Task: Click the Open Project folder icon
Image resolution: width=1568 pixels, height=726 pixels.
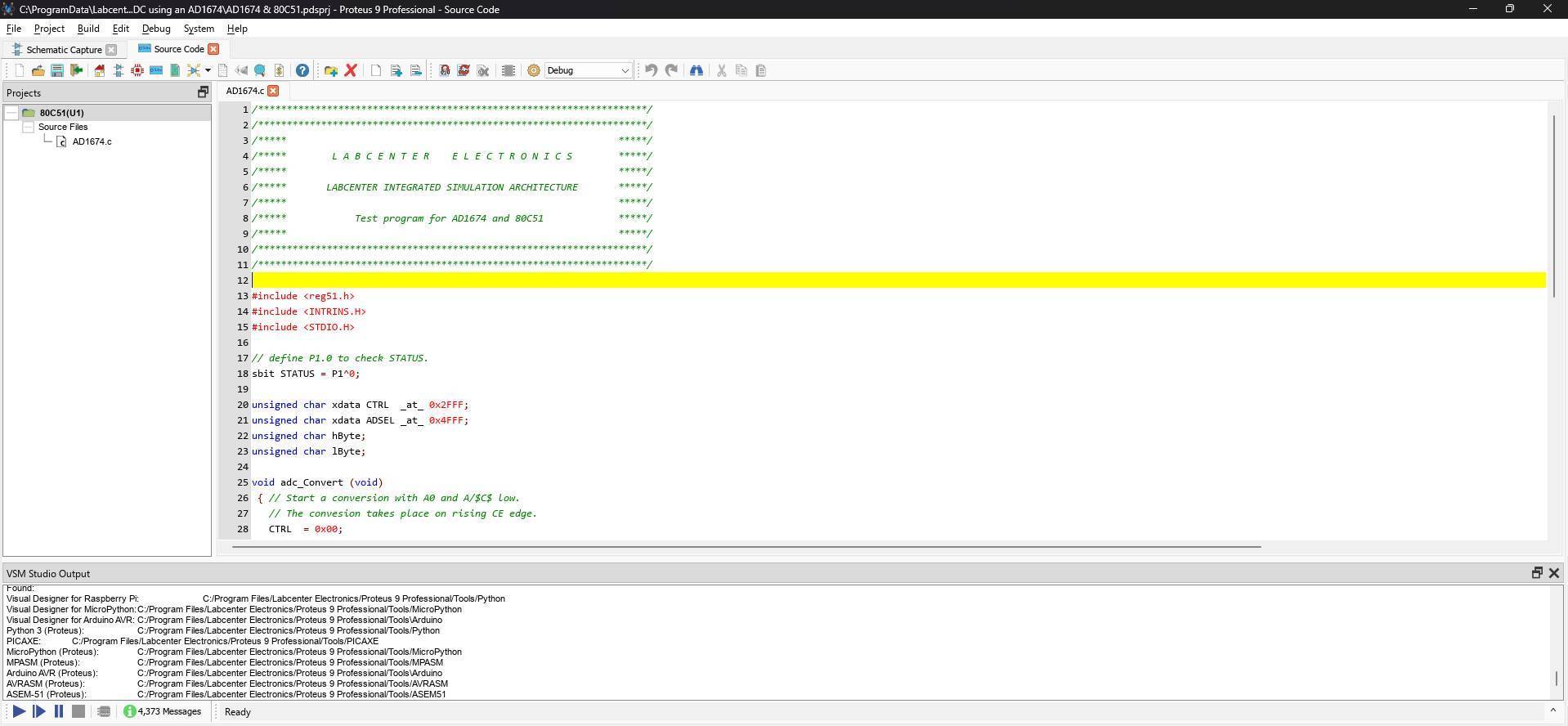Action: [x=38, y=70]
